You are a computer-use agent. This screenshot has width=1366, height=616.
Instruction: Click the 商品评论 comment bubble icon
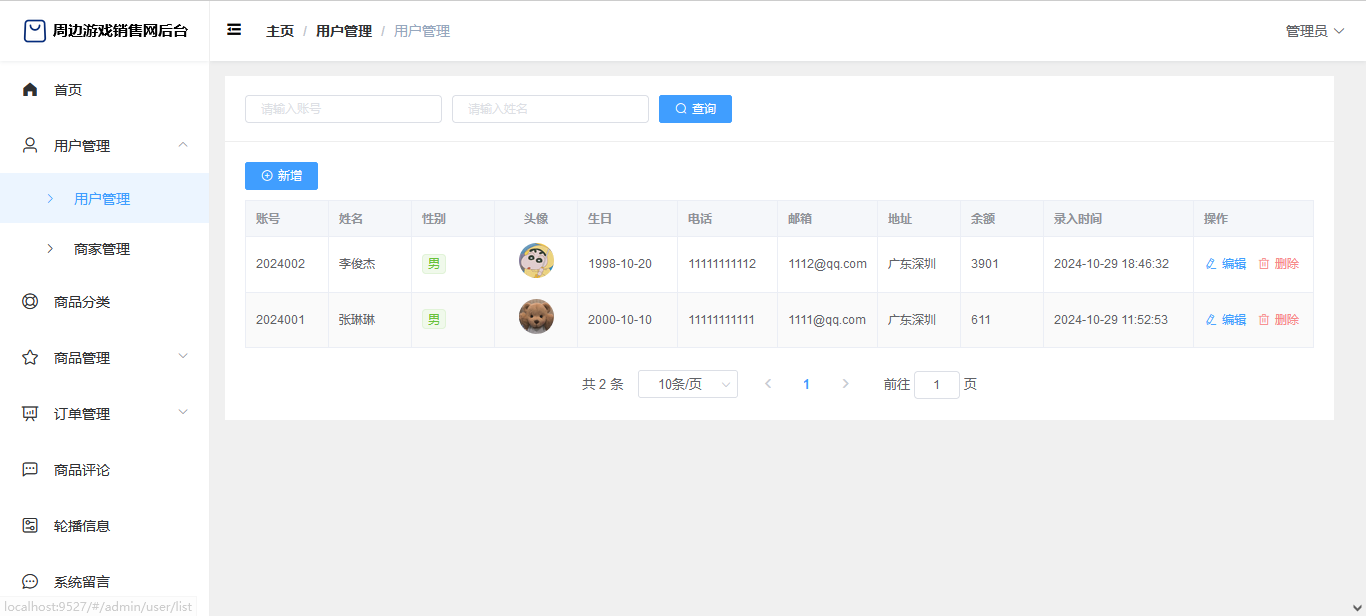point(30,470)
